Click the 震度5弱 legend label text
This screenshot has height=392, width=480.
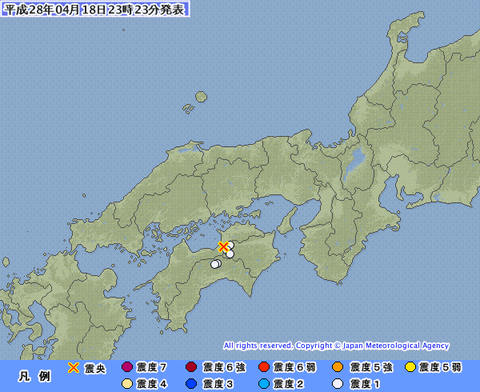[440, 368]
